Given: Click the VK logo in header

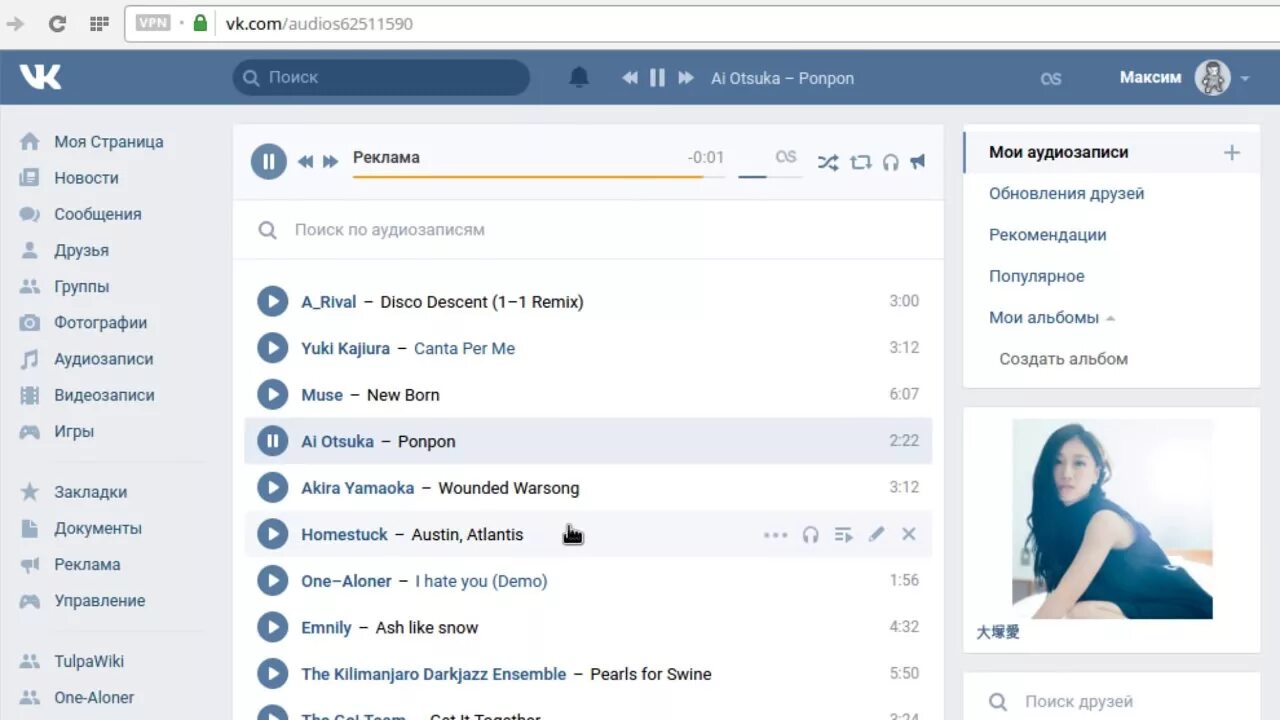Looking at the screenshot, I should (x=41, y=77).
